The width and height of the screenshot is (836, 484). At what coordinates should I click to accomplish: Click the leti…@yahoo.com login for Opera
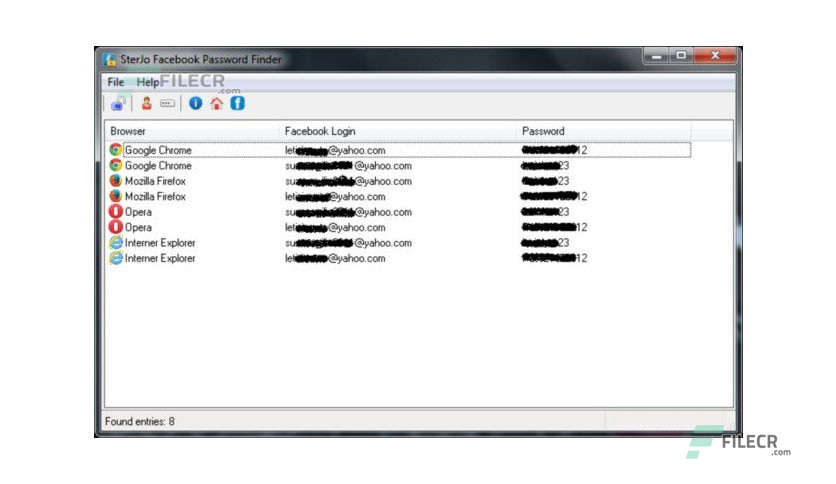(335, 228)
